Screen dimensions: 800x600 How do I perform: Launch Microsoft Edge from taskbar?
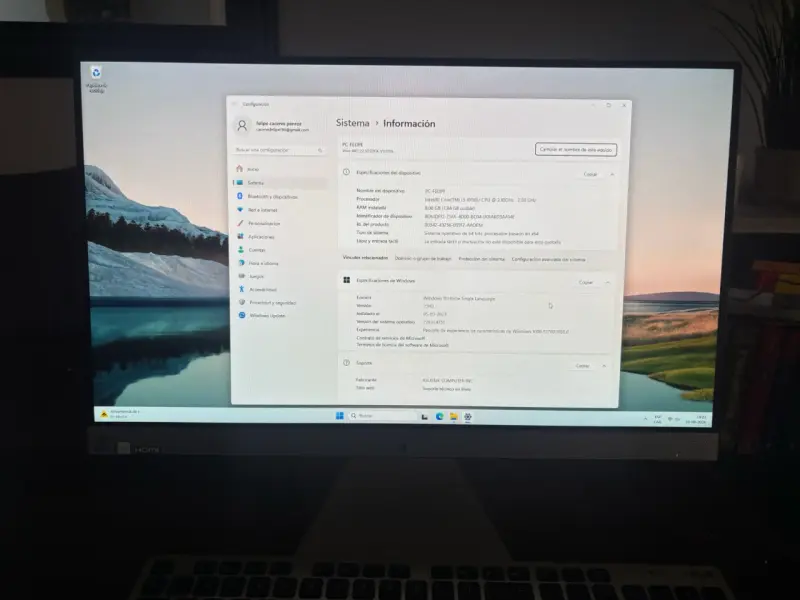[439, 417]
